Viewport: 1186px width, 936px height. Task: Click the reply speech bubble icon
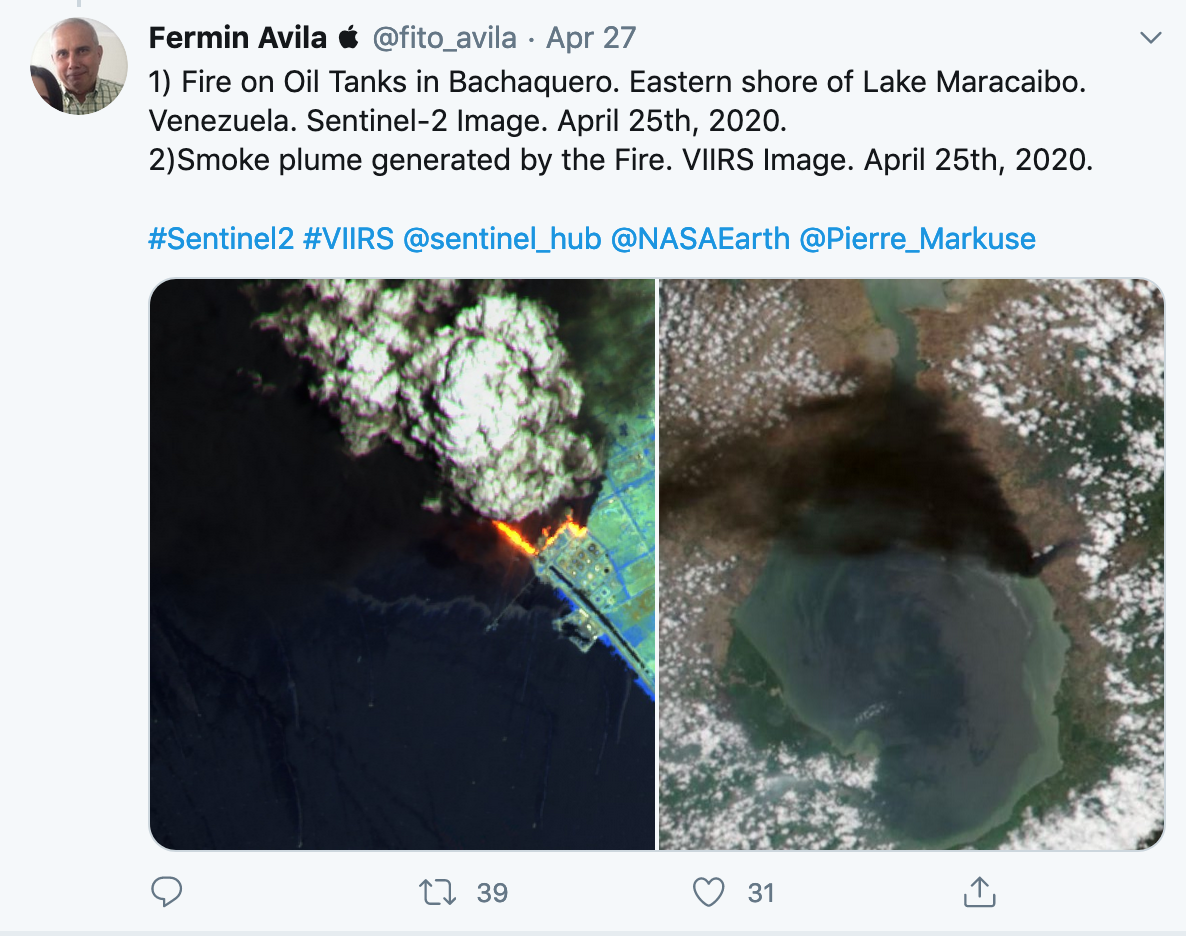(165, 891)
